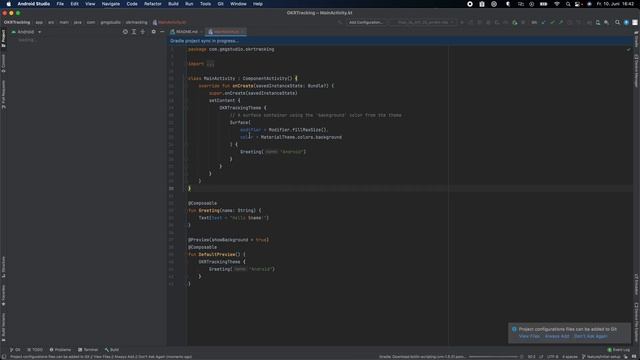The height and width of the screenshot is (360, 640).
Task: Click Select Opened File target icon
Action: coord(125,32)
